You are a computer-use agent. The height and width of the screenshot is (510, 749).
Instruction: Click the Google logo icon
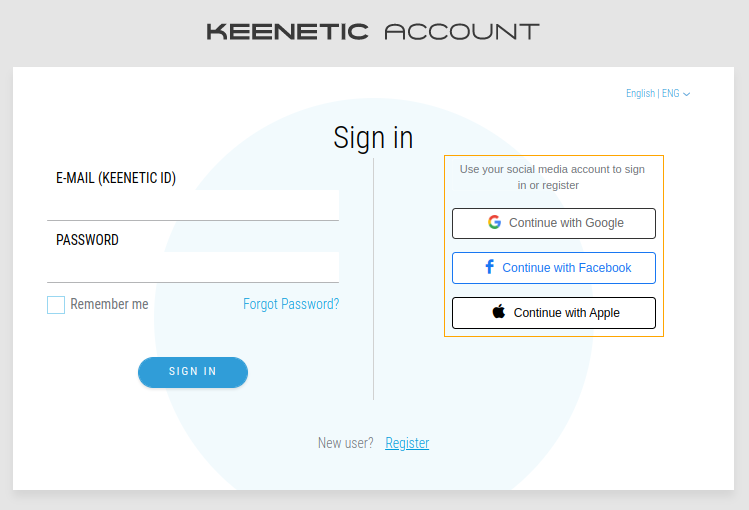click(x=494, y=222)
